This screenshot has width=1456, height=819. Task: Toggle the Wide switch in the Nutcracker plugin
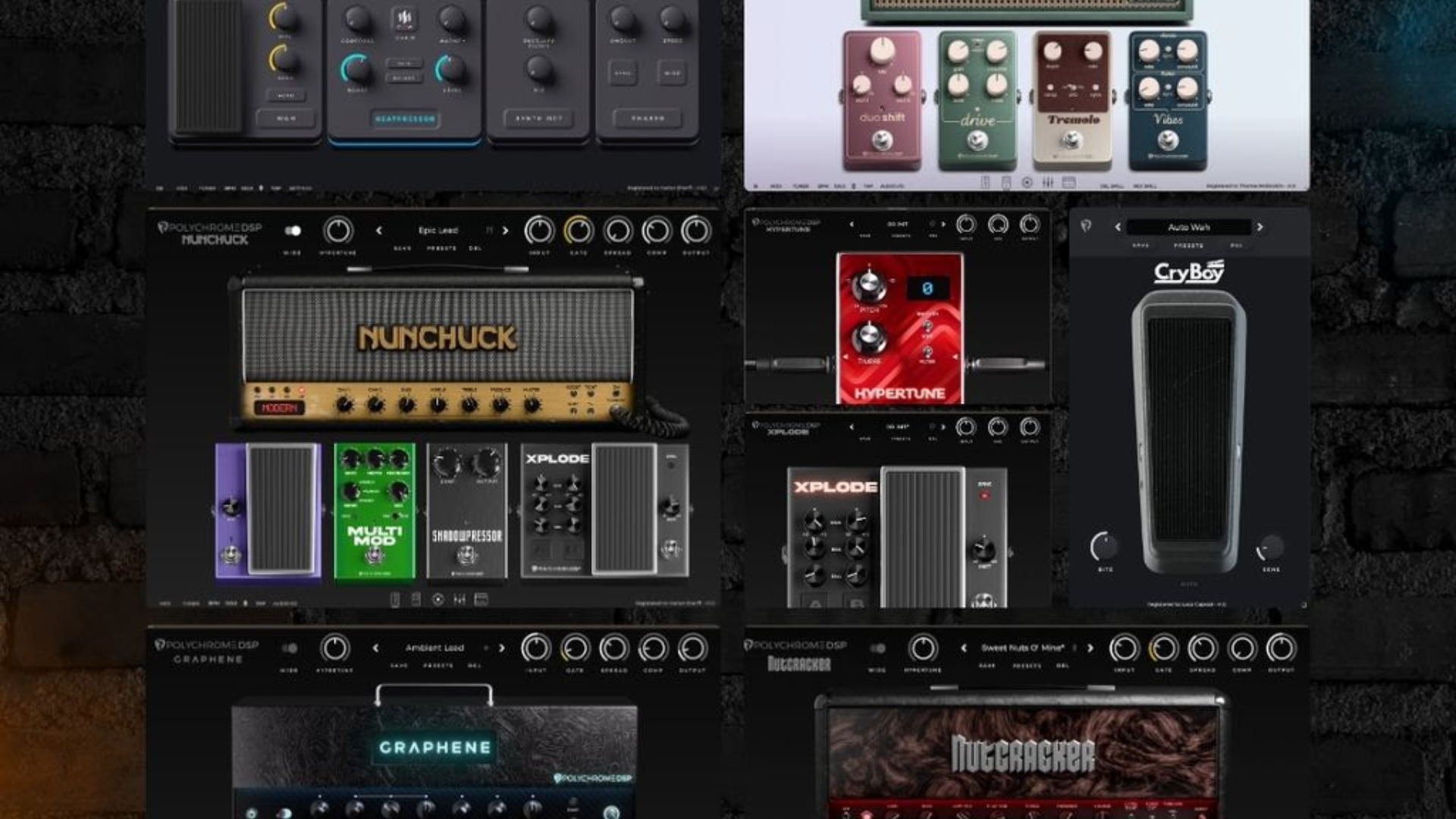877,648
